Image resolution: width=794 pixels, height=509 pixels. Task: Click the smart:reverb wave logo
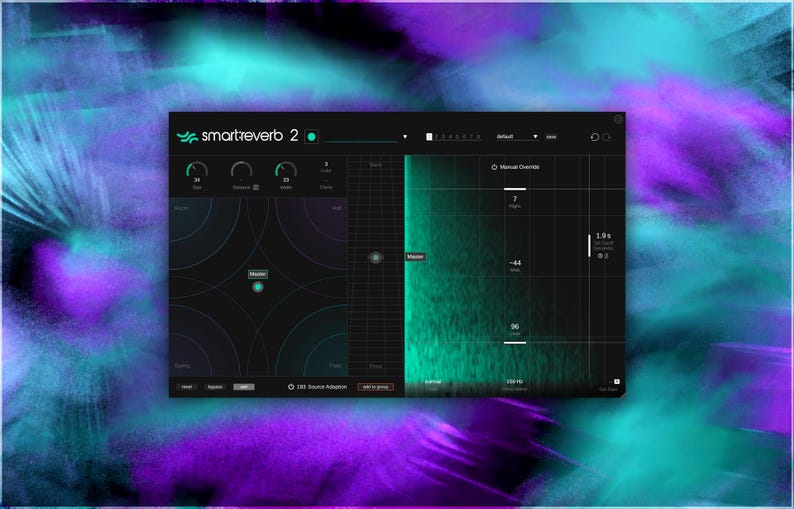point(187,137)
